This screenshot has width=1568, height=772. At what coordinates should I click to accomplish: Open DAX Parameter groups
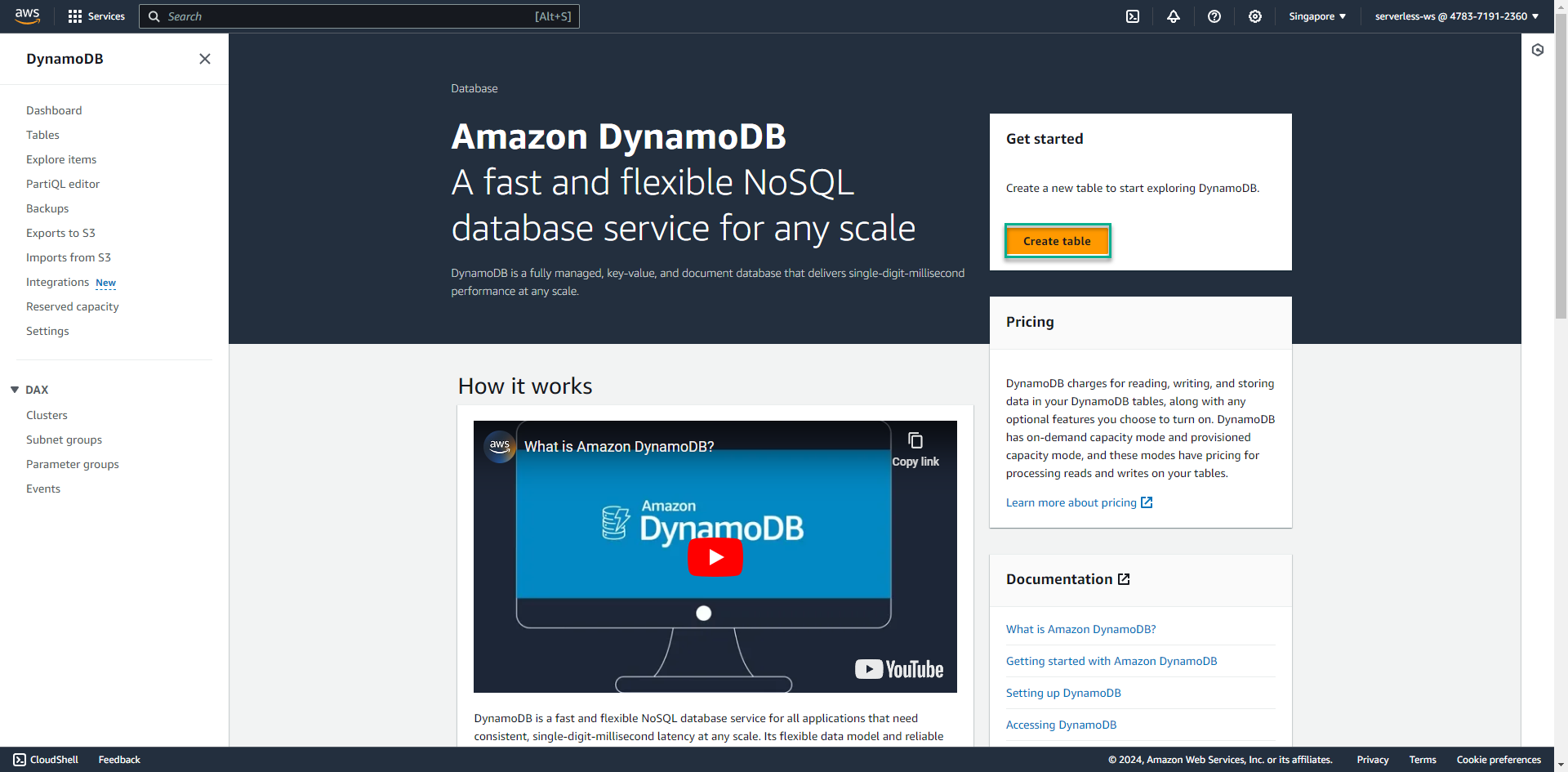[73, 464]
